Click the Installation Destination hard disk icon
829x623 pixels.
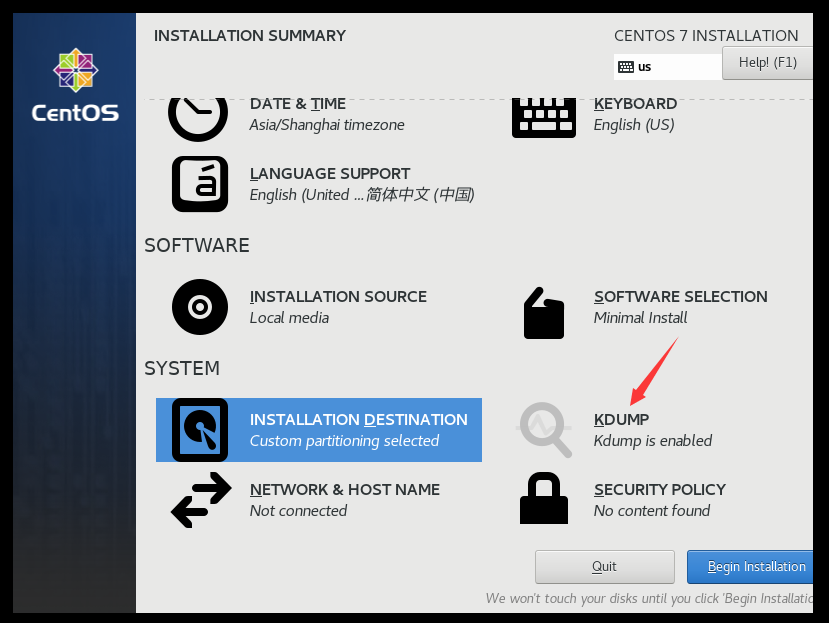200,429
